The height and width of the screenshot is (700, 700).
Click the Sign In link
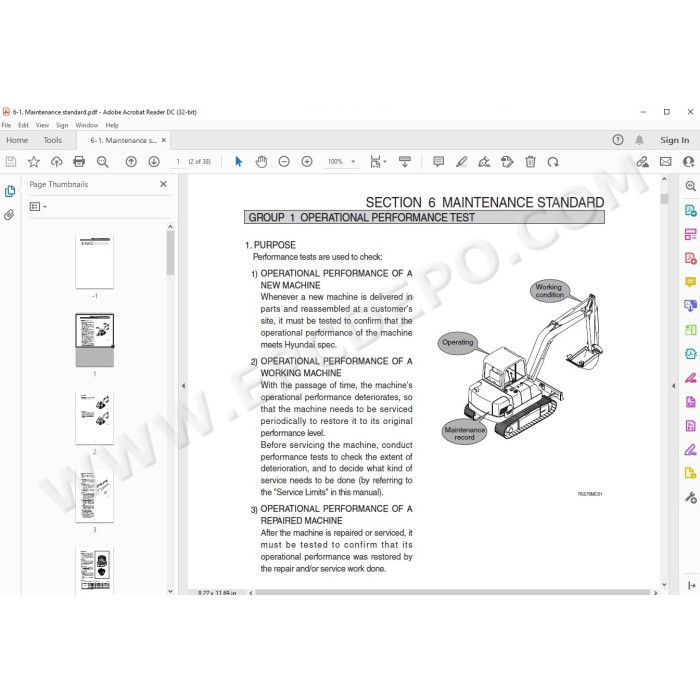click(x=675, y=140)
